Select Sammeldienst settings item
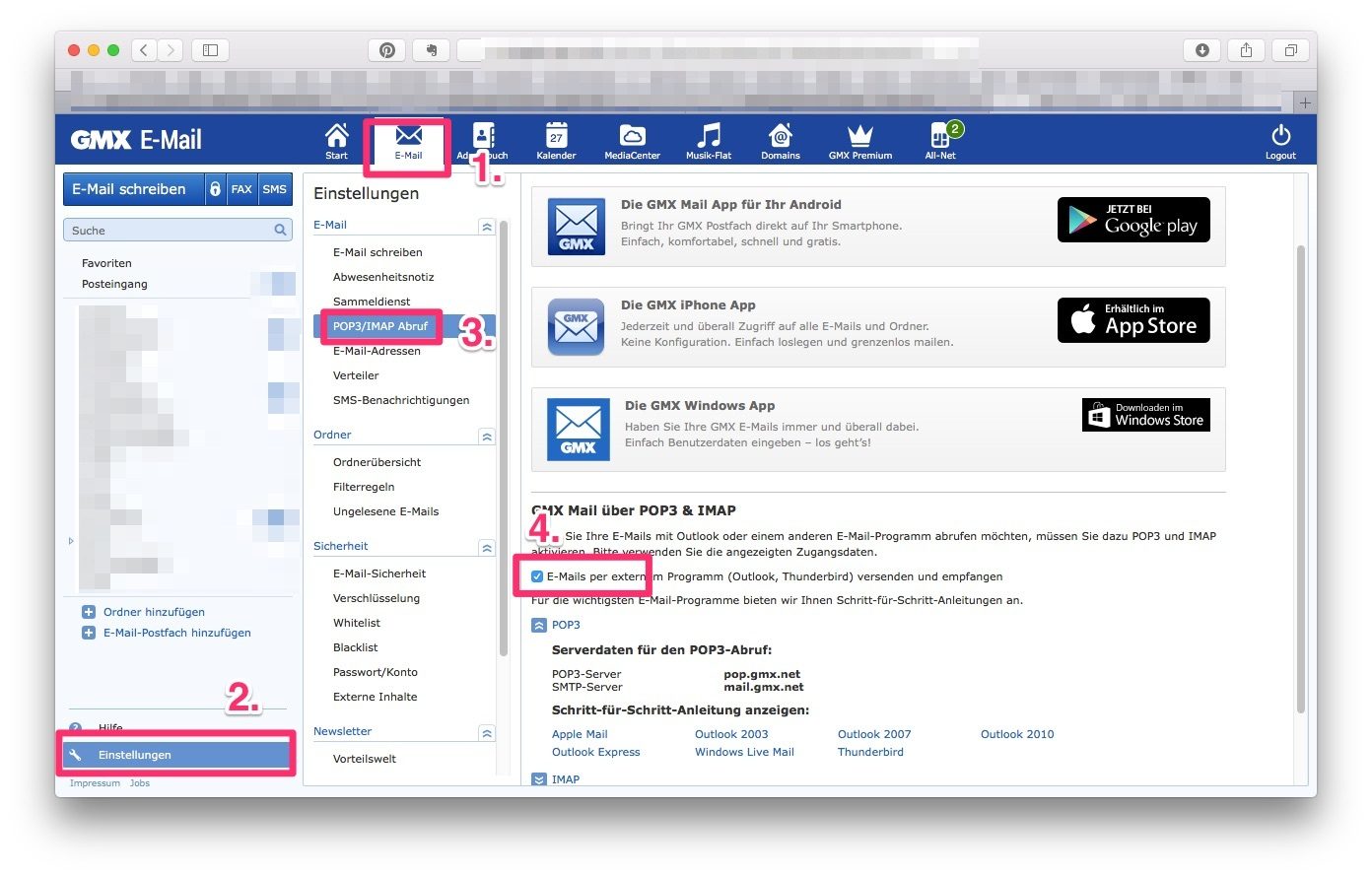 click(372, 302)
